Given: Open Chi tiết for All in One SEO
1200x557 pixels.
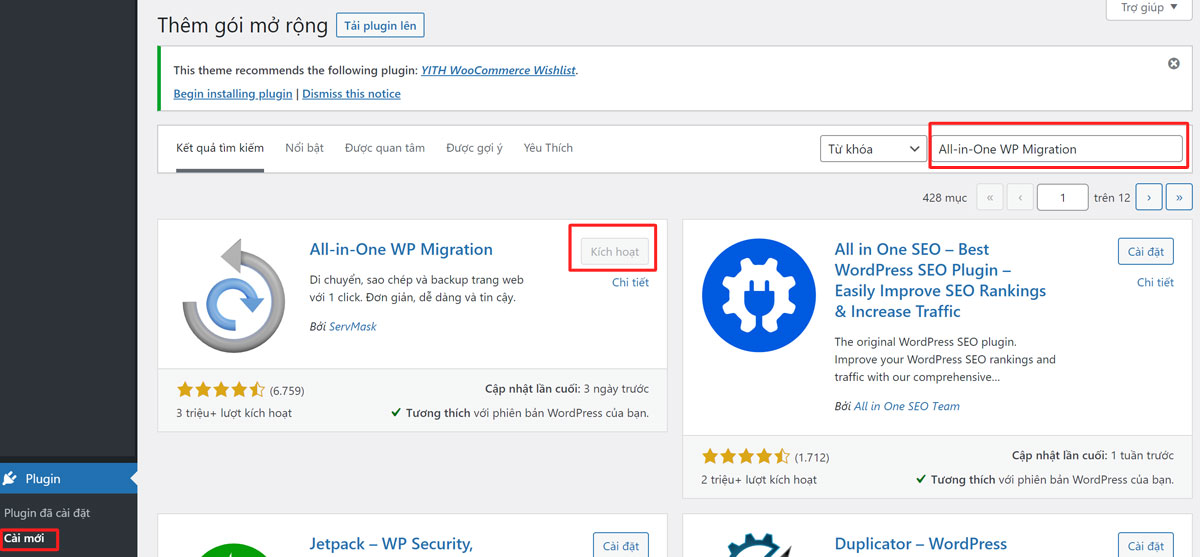Looking at the screenshot, I should [1155, 282].
